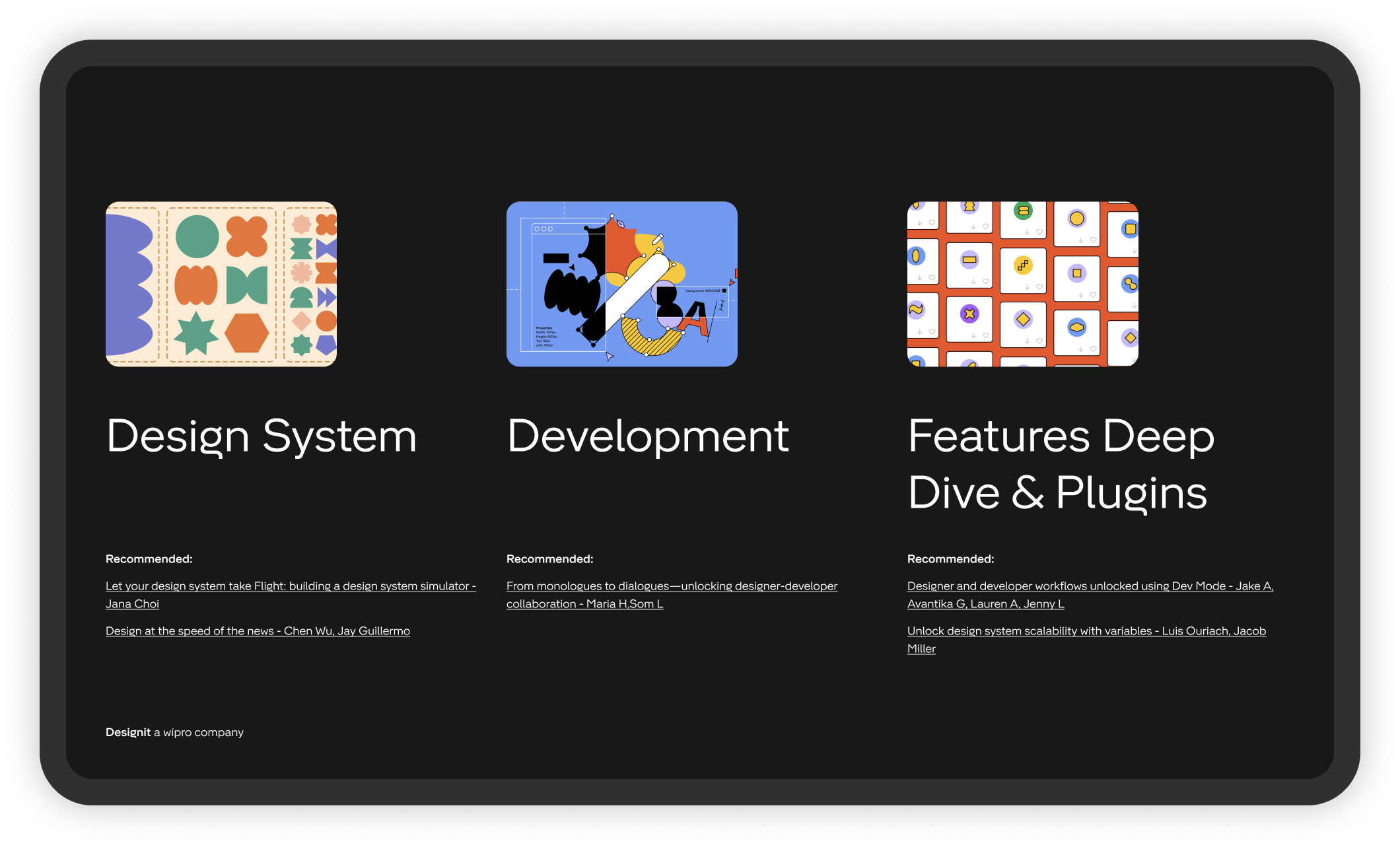Toggle the heart on the square plugin card
Image resolution: width=1400 pixels, height=845 pixels.
(x=1094, y=294)
